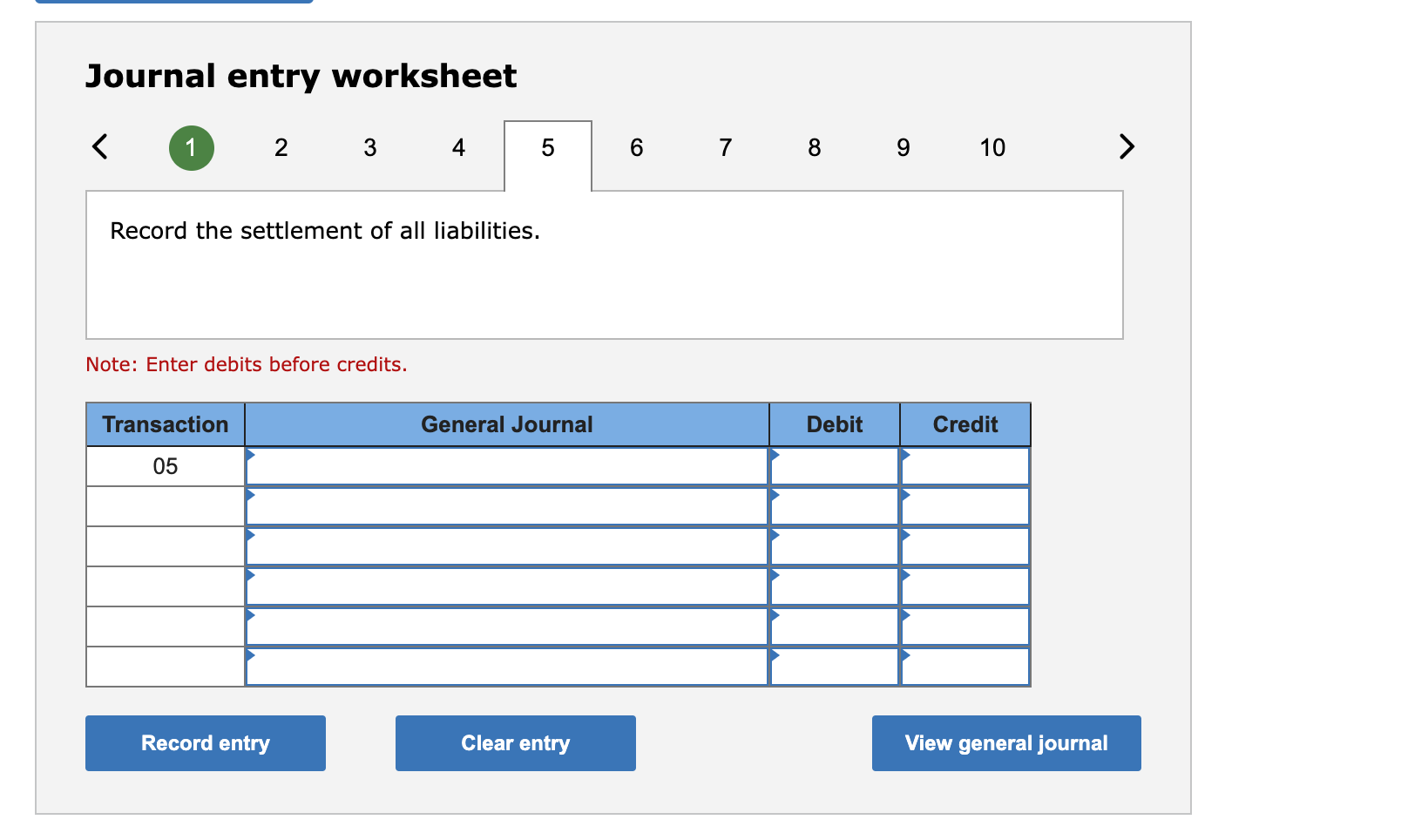Select the transaction number 05 cell
Image resolution: width=1401 pixels, height=840 pixels.
tap(166, 466)
